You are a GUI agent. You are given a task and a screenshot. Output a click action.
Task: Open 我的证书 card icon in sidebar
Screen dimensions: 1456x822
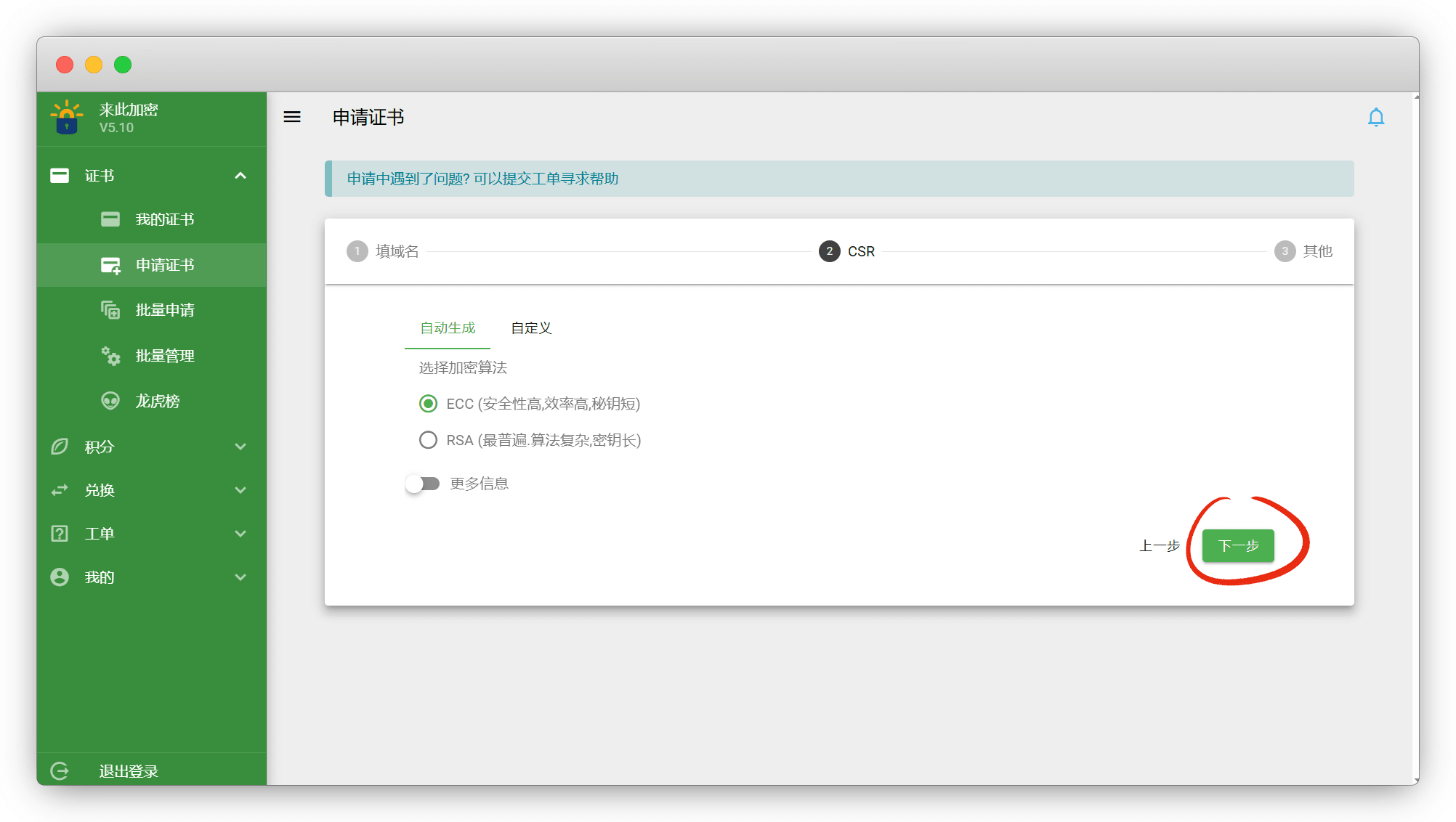110,219
